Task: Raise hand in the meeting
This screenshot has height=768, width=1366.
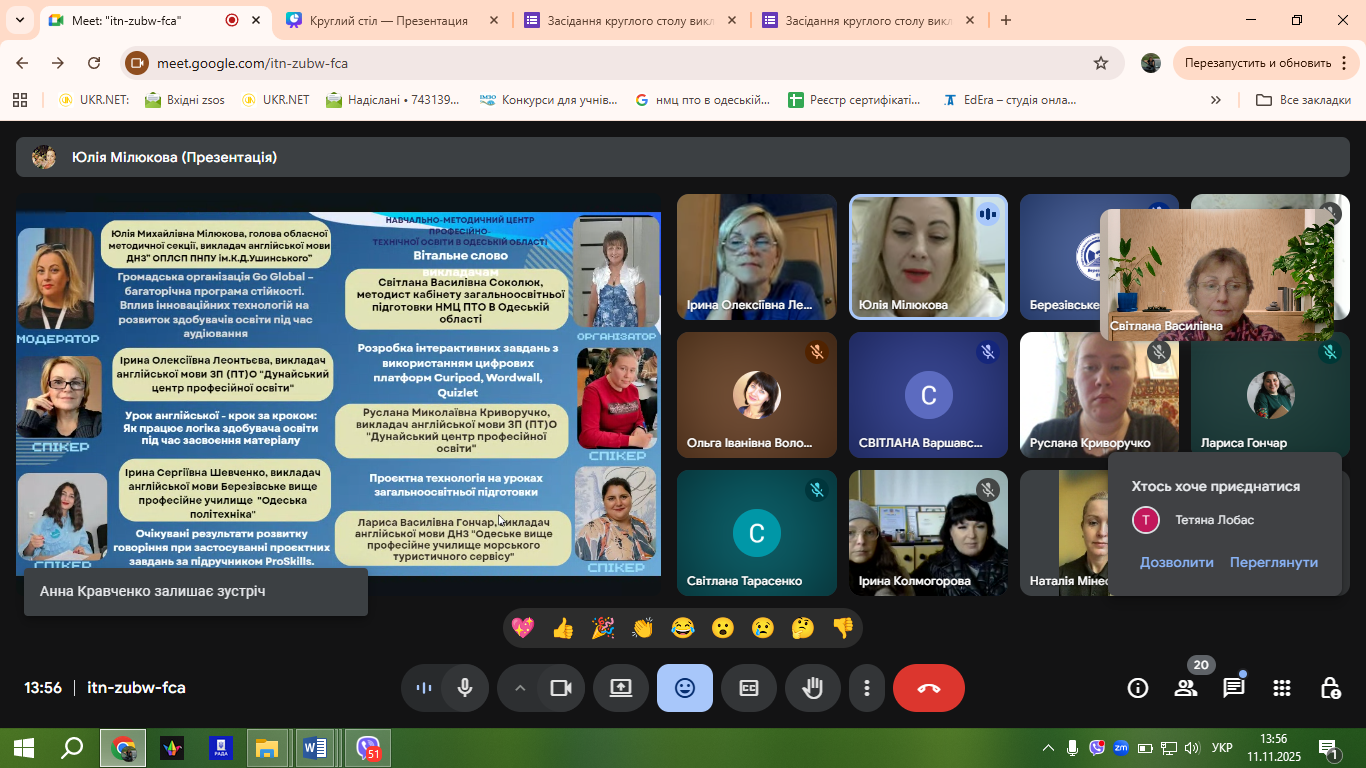Action: pyautogui.click(x=812, y=688)
